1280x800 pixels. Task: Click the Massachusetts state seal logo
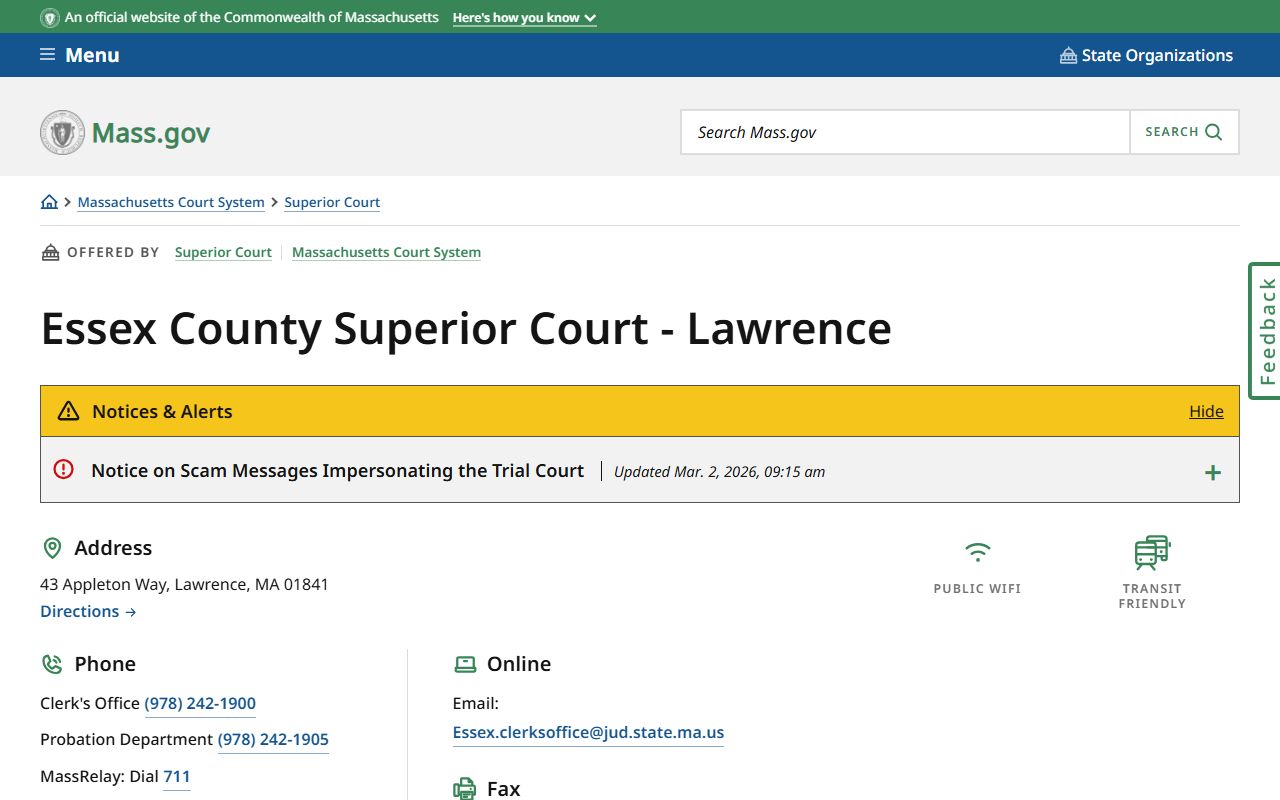[62, 132]
